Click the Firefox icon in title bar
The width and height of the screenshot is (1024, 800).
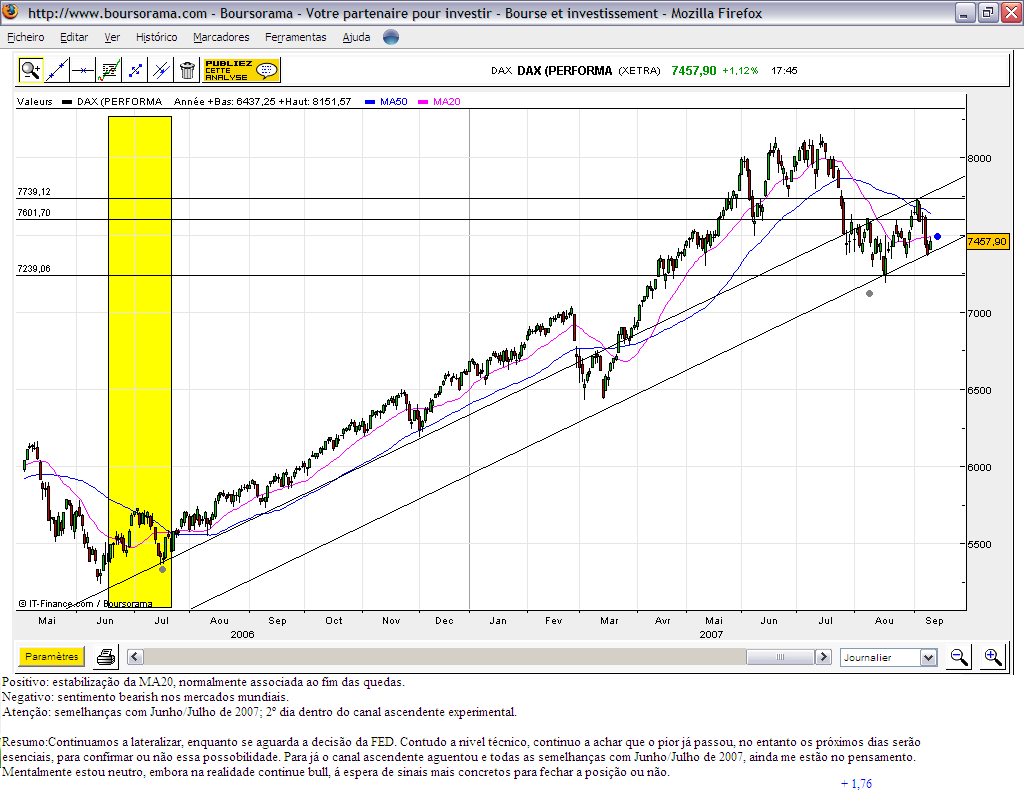pos(10,12)
